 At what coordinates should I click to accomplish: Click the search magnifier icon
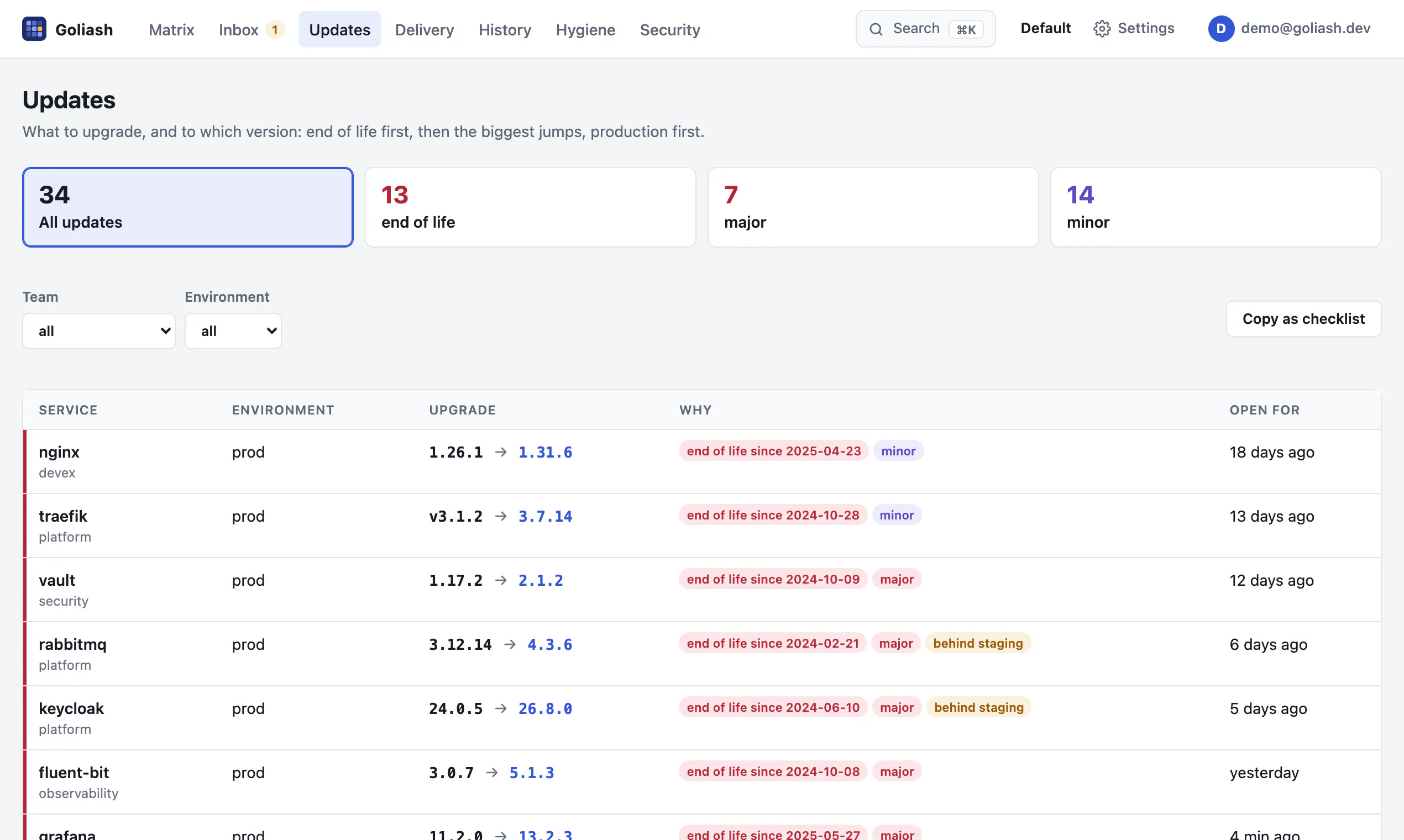coord(876,29)
